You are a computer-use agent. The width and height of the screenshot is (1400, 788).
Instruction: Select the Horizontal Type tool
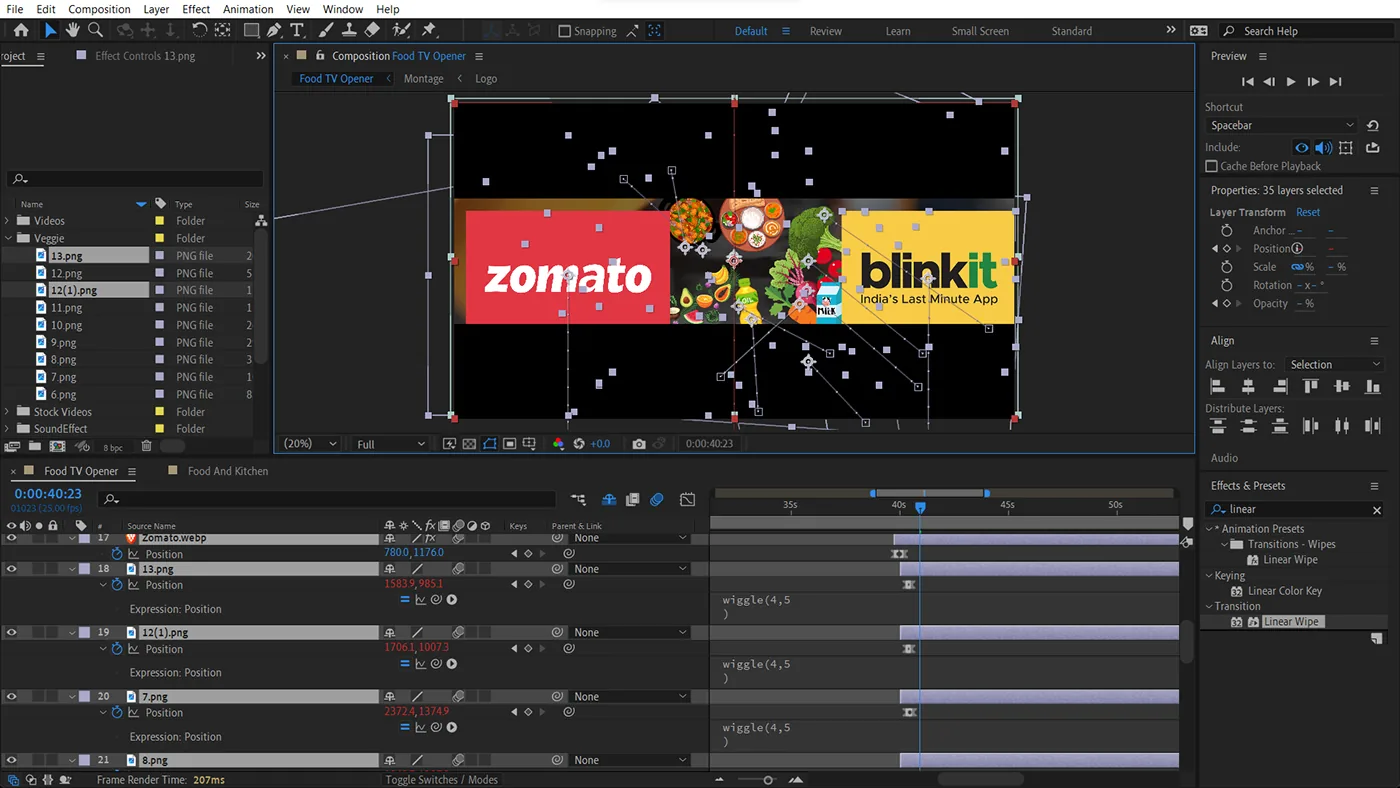(297, 31)
